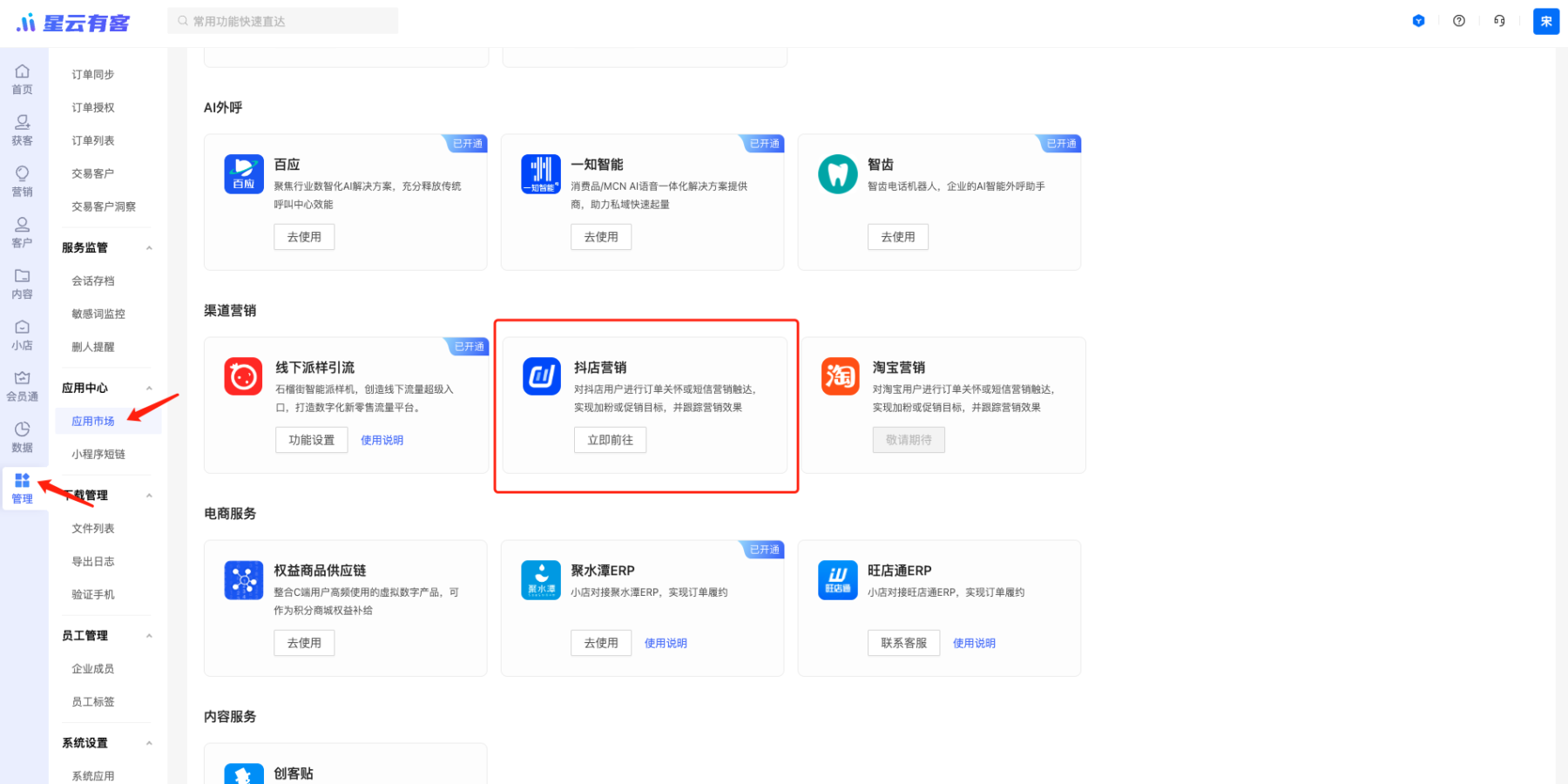This screenshot has width=1568, height=784.
Task: Click 联系客服 on the 旺店通ERP card
Action: (x=904, y=643)
